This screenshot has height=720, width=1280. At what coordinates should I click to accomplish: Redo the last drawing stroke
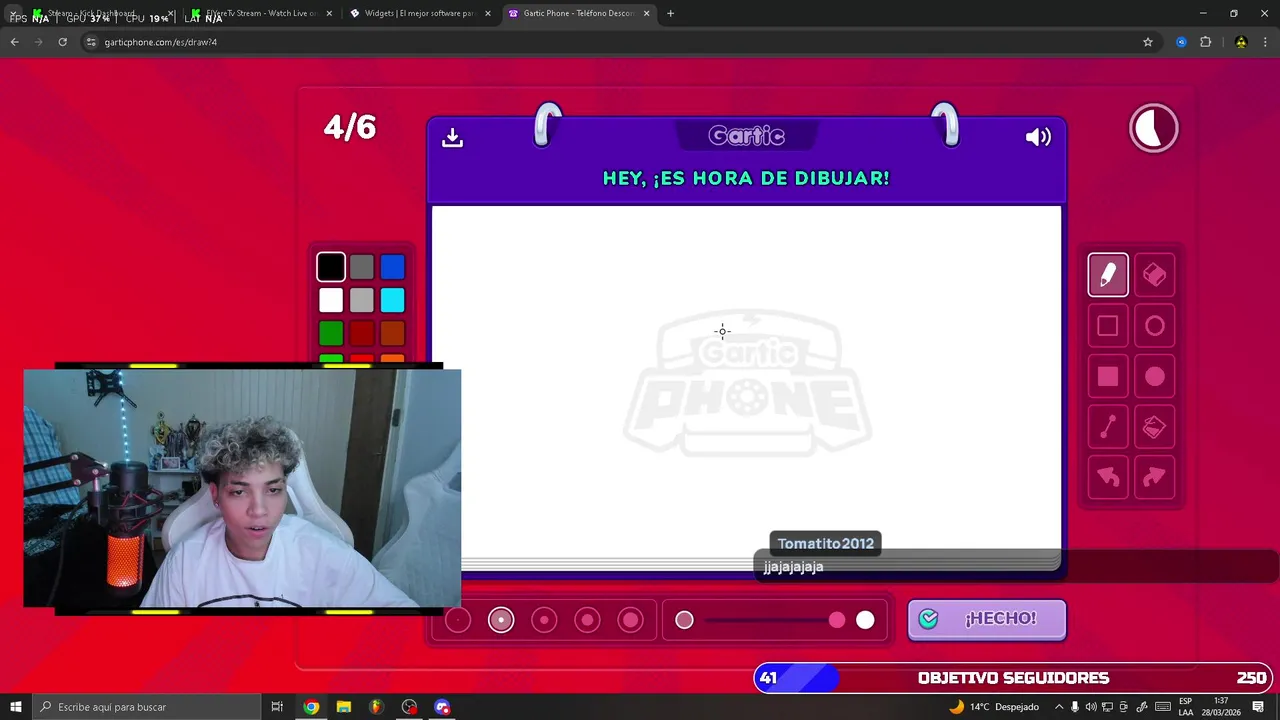1154,478
